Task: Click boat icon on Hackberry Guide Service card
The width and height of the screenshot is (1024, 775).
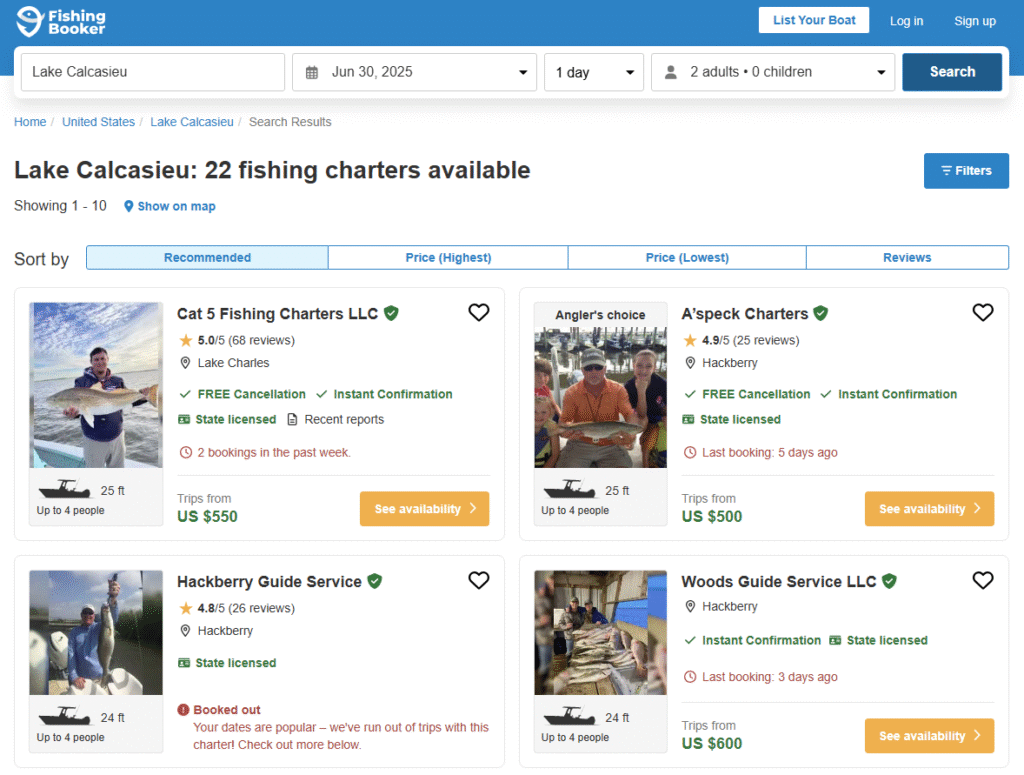Action: pos(65,716)
